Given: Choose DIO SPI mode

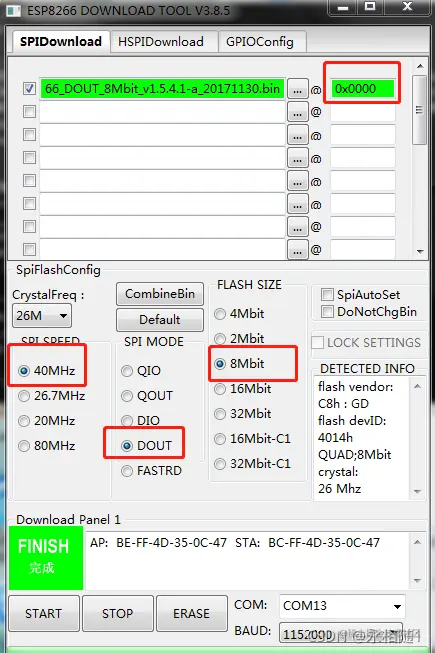Looking at the screenshot, I should [140, 421].
